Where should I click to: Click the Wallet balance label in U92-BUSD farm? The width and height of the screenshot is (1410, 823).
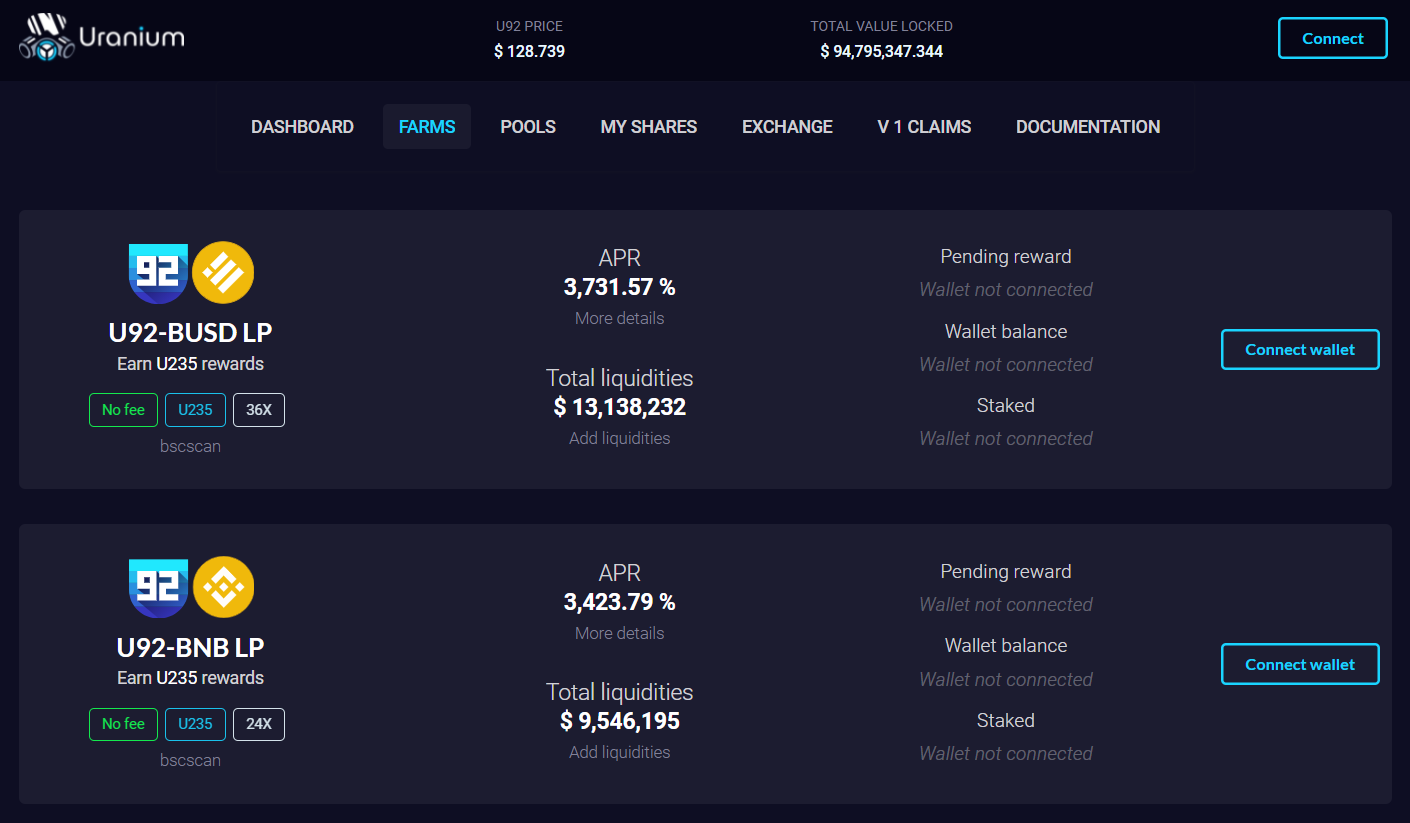(1006, 332)
